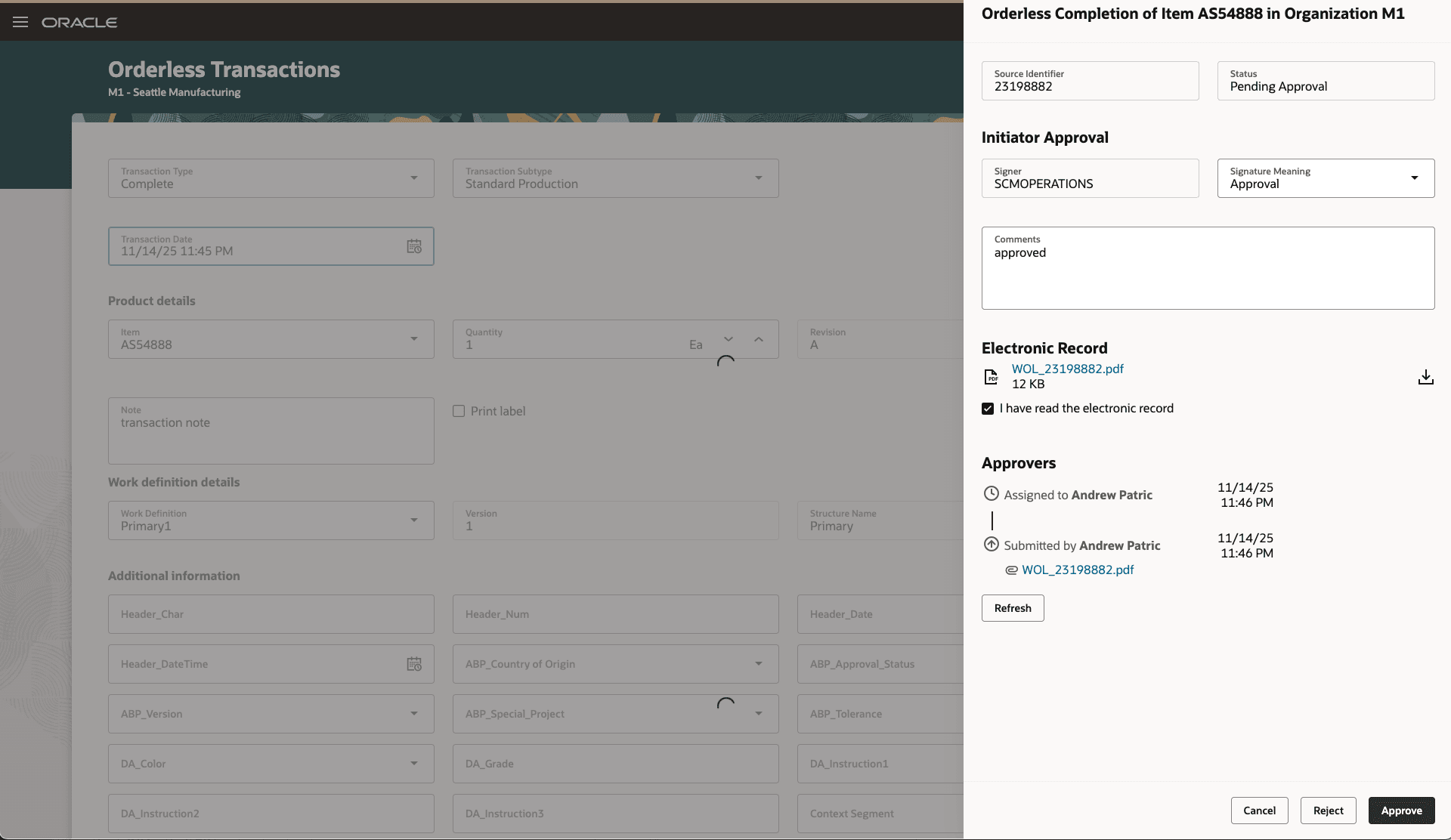Reject the pending approval
The image size is (1451, 840).
tap(1328, 810)
